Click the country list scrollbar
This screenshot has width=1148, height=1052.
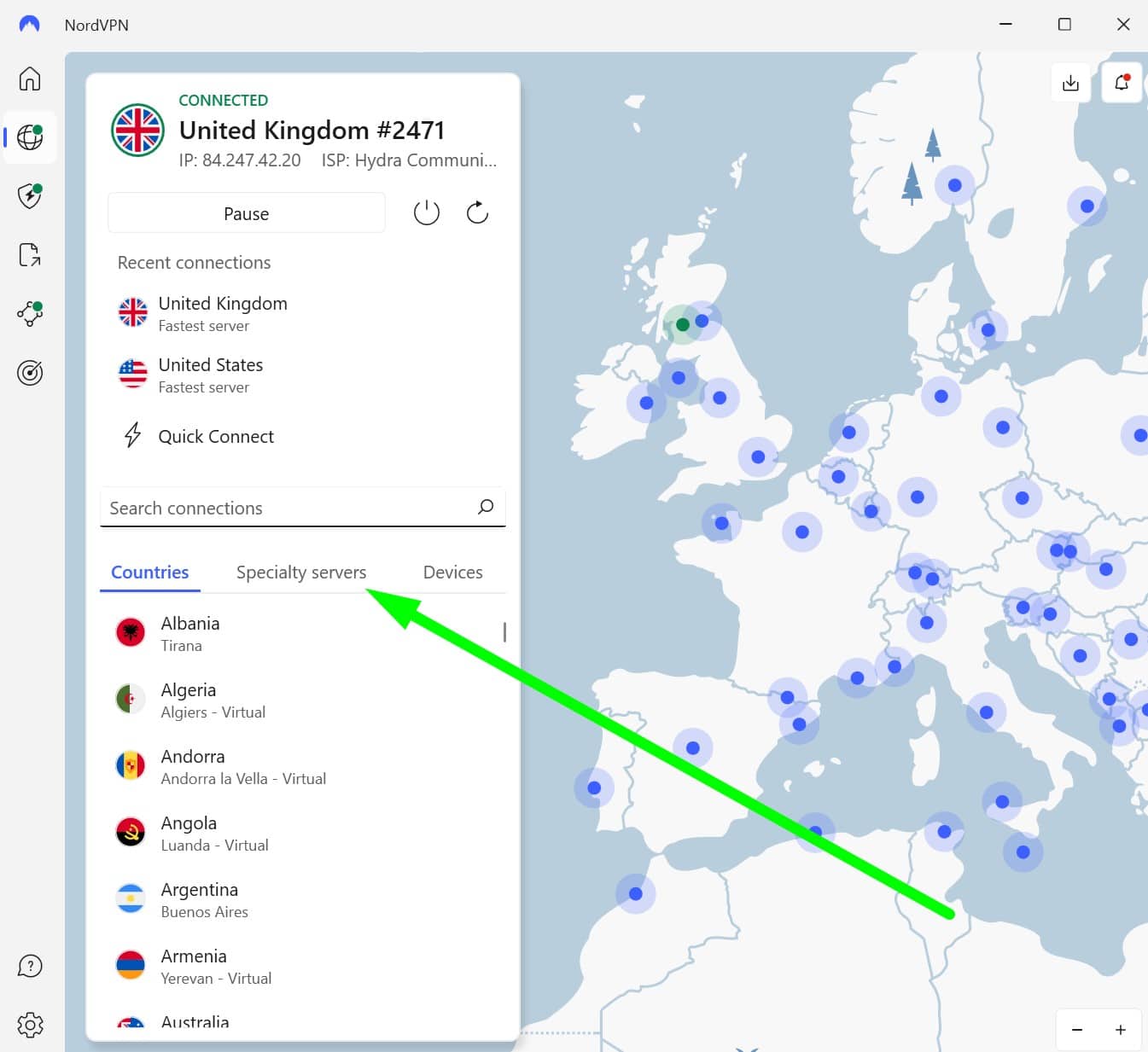point(504,632)
